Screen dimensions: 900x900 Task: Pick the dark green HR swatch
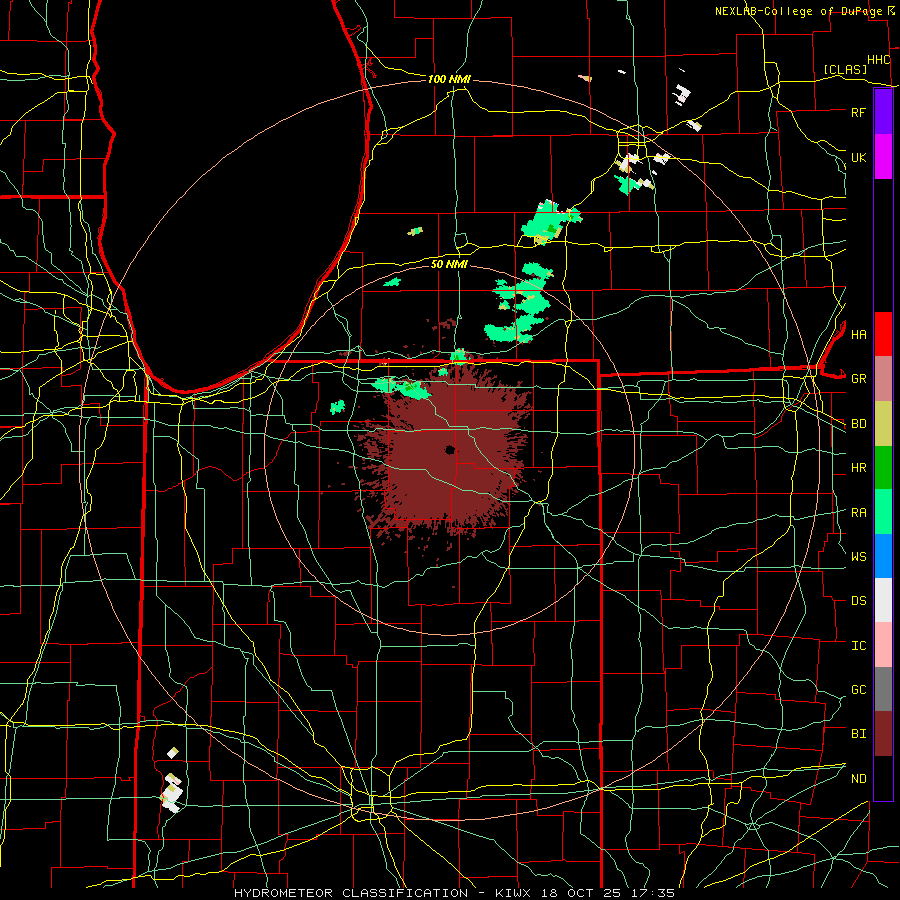[883, 468]
